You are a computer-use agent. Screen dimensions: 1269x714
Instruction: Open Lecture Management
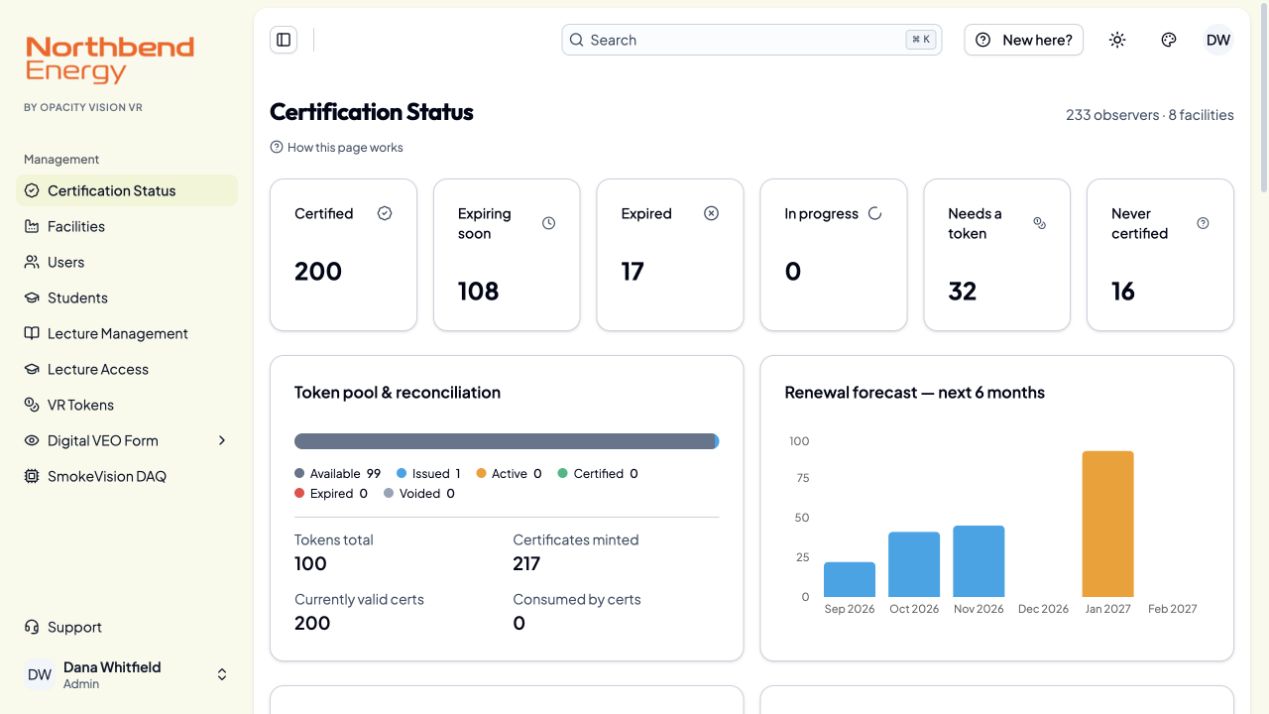(x=127, y=334)
